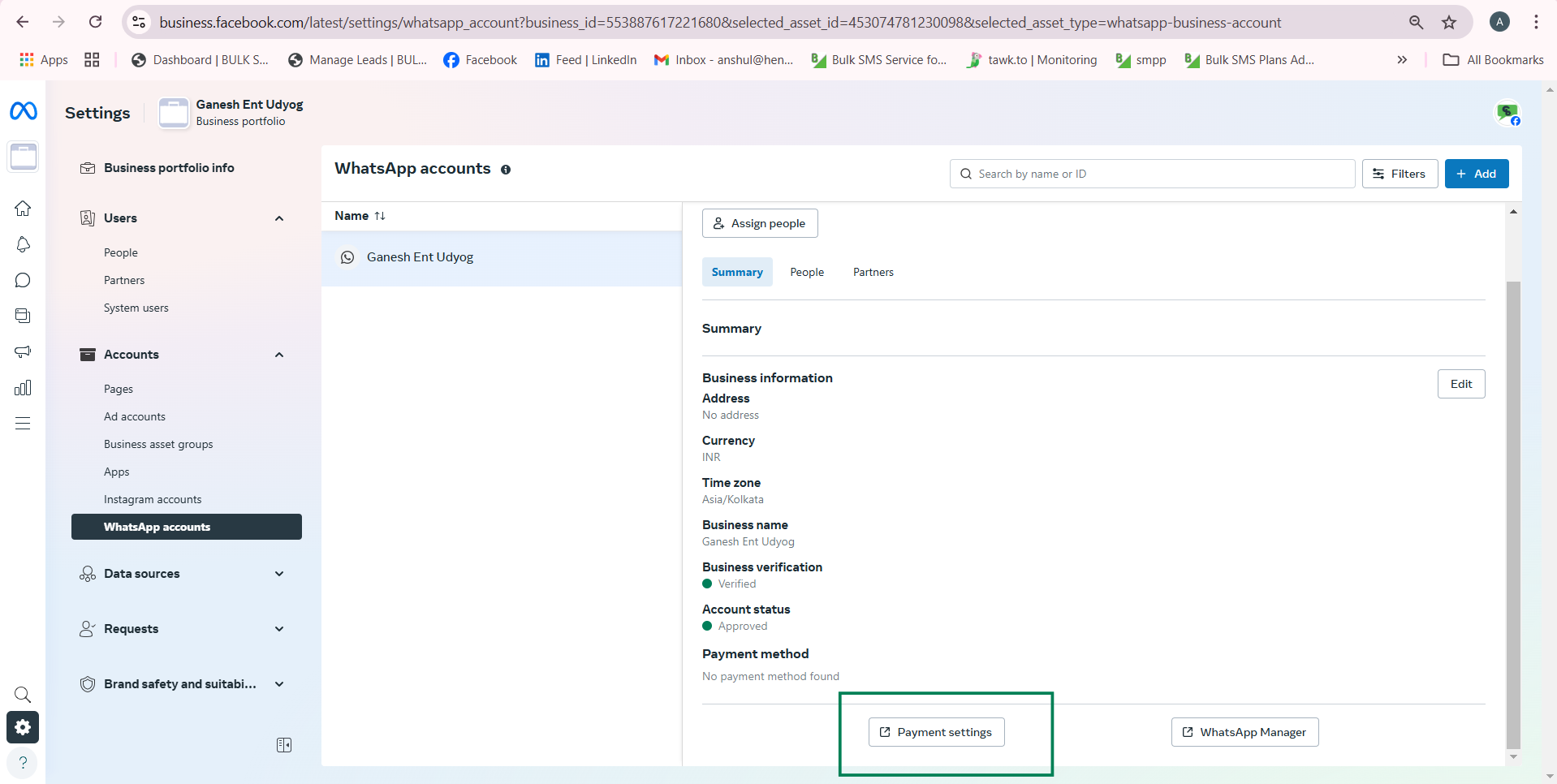Click the Search by name or ID field
The height and width of the screenshot is (784, 1557).
tap(1153, 174)
